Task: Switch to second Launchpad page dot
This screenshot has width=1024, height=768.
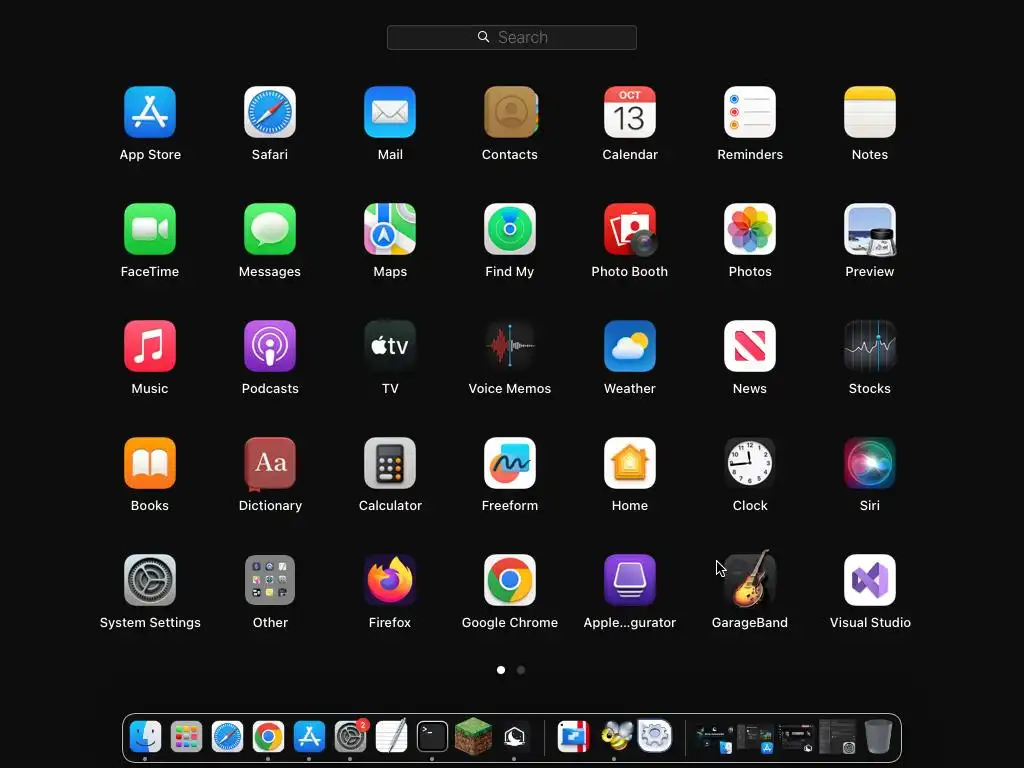Action: tap(520, 669)
